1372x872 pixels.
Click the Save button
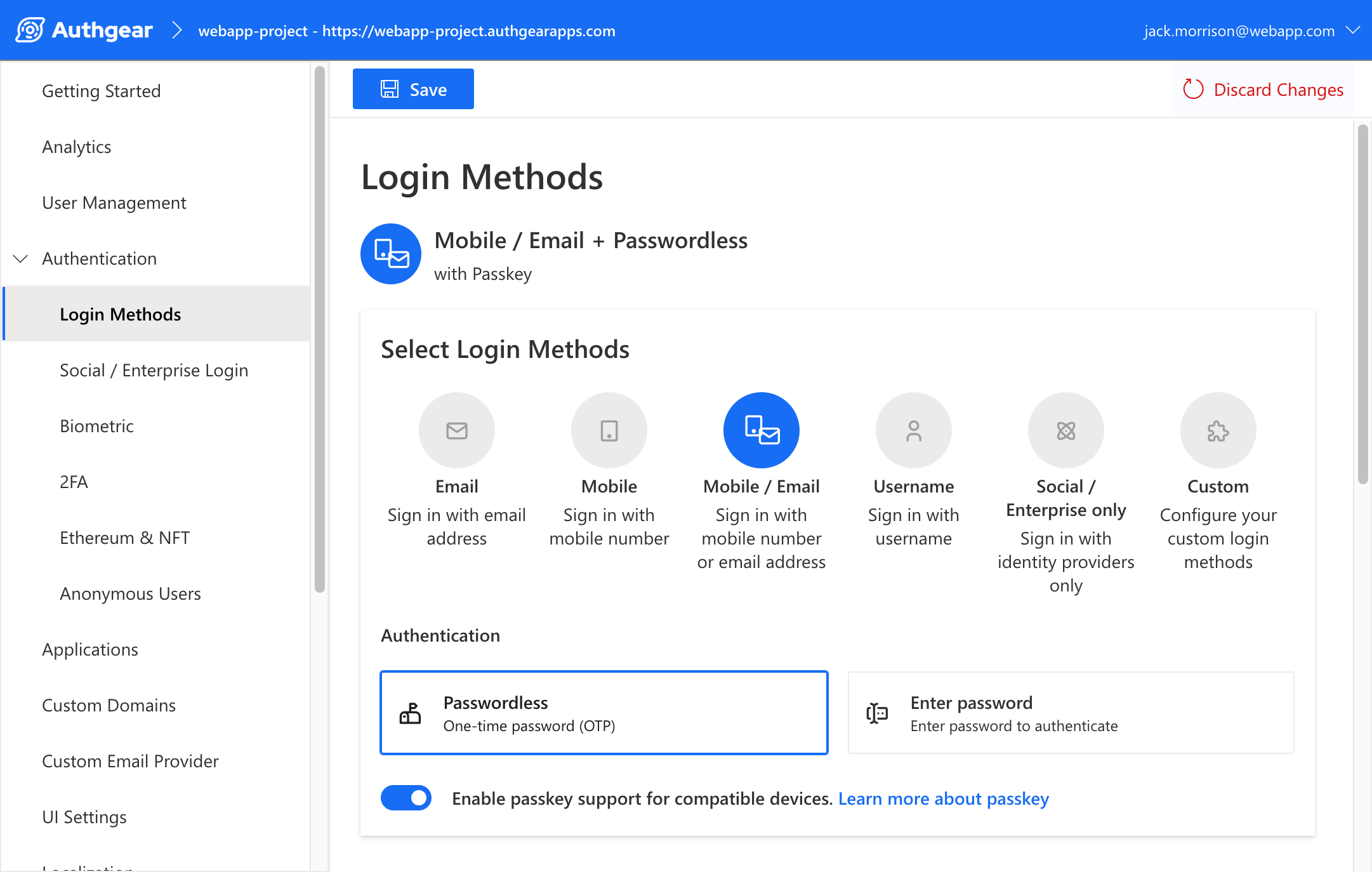(x=413, y=89)
